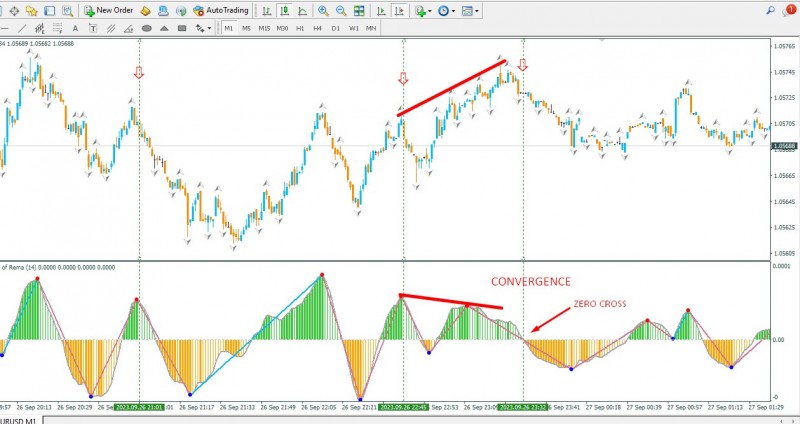This screenshot has height=424, width=800.
Task: Switch to line chart display
Action: (x=303, y=10)
